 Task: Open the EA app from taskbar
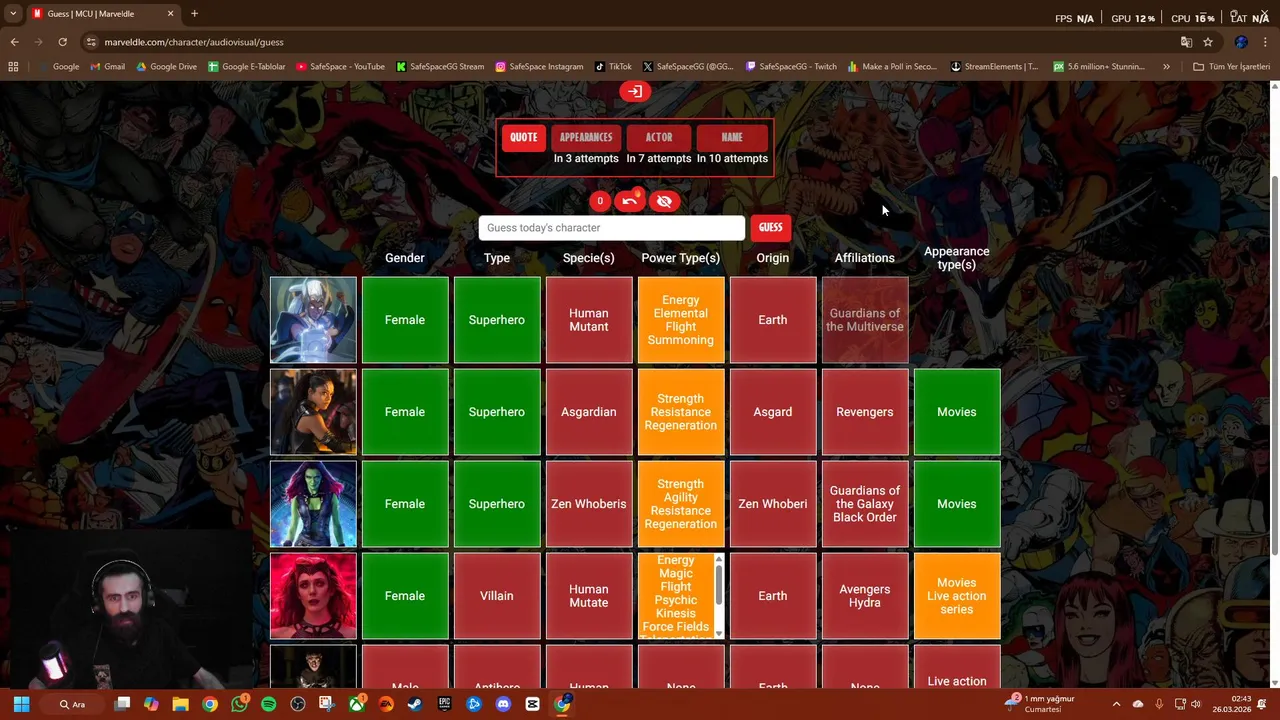click(x=386, y=704)
